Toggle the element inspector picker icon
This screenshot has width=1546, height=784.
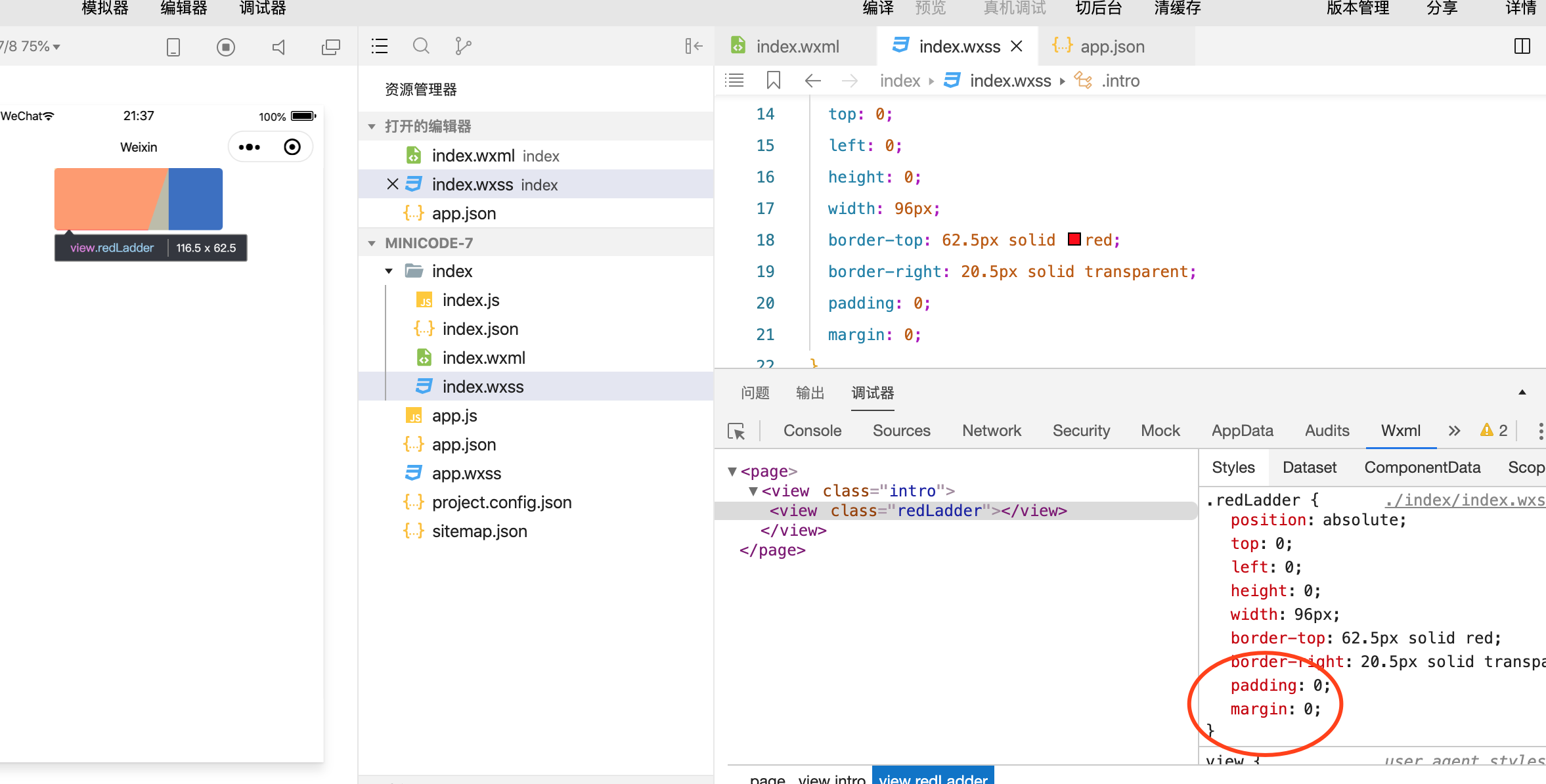[x=736, y=431]
